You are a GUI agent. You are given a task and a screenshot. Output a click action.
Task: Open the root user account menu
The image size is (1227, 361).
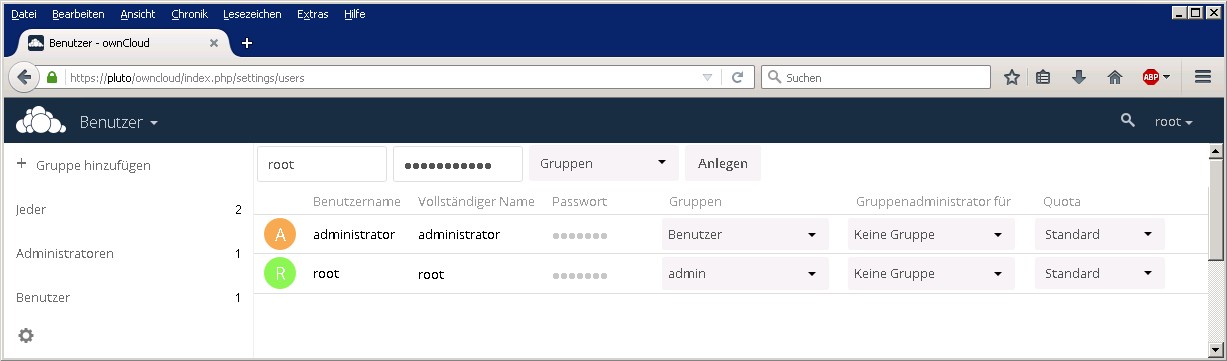[x=1174, y=122]
